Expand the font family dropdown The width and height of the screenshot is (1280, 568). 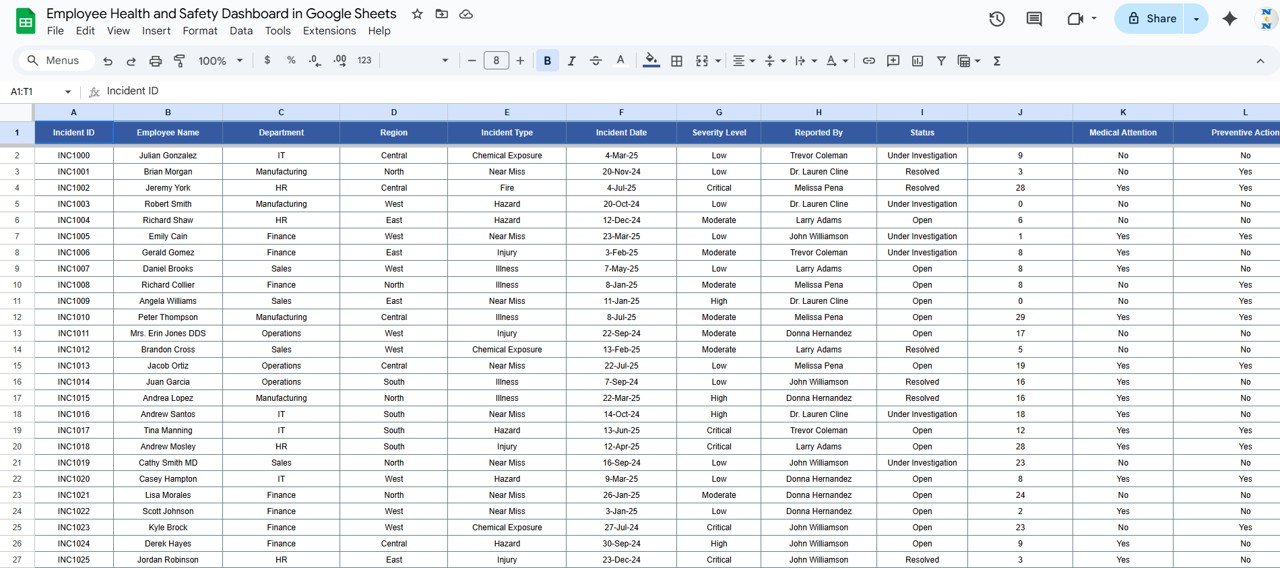[x=418, y=61]
